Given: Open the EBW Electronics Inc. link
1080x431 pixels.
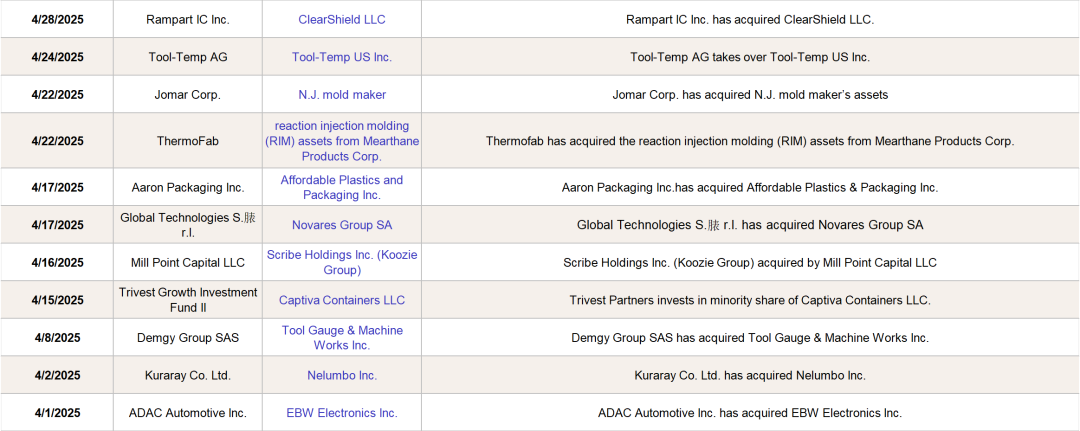Looking at the screenshot, I should point(341,413).
